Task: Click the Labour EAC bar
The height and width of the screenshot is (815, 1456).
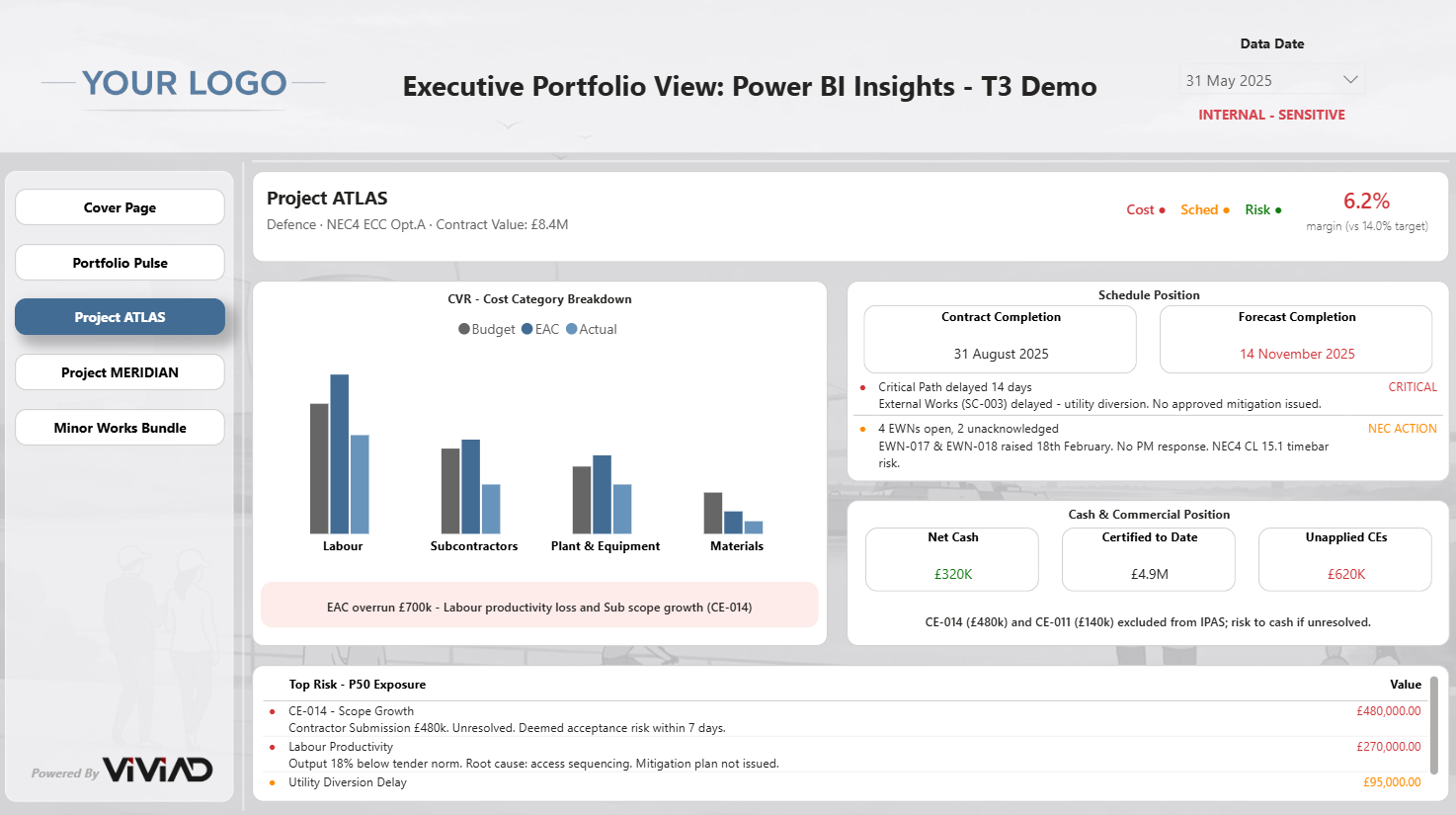Action: coord(339,454)
